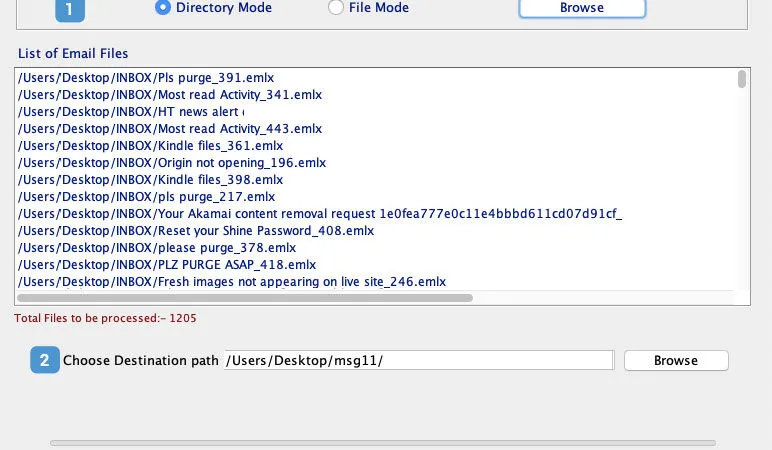Screen dimensions: 772x450
Task: Select row 'Your Akamai content removal request'
Action: click(376, 214)
